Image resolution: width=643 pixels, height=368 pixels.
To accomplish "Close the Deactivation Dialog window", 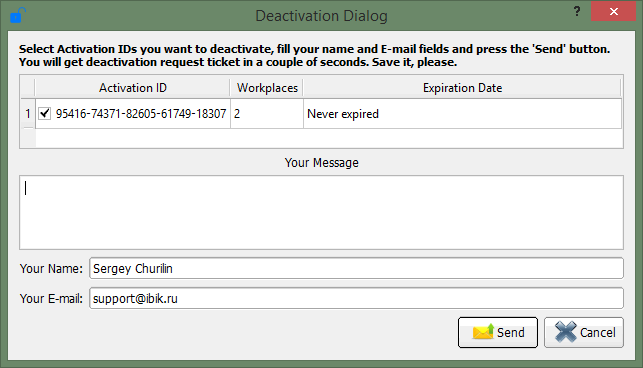I will click(613, 11).
